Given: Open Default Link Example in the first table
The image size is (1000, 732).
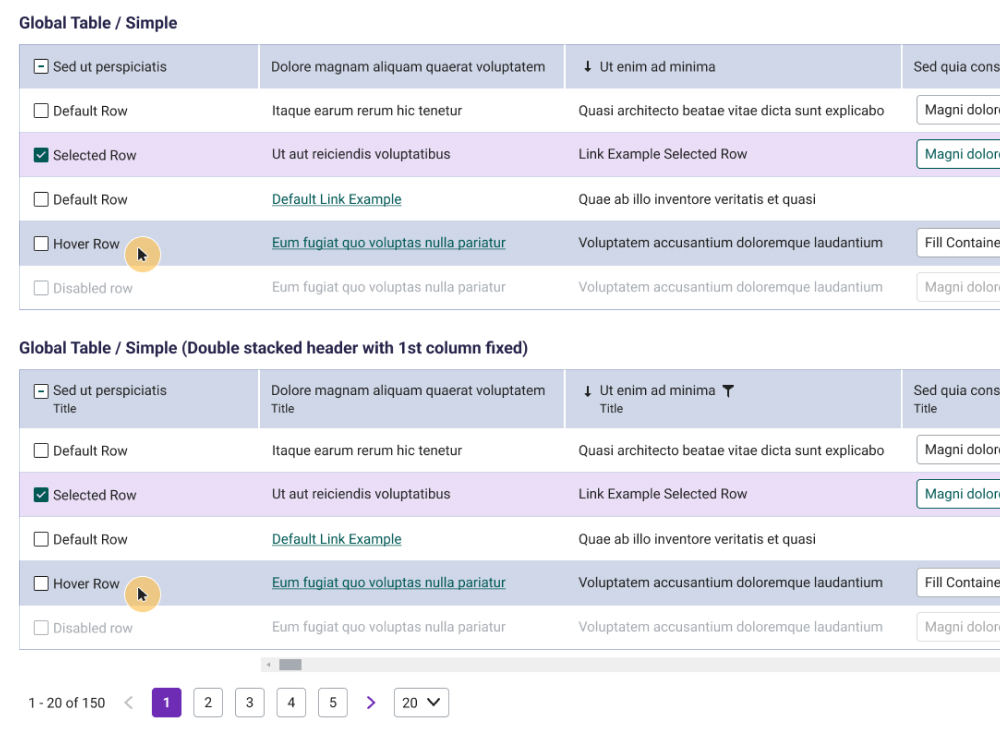Looking at the screenshot, I should tap(336, 199).
